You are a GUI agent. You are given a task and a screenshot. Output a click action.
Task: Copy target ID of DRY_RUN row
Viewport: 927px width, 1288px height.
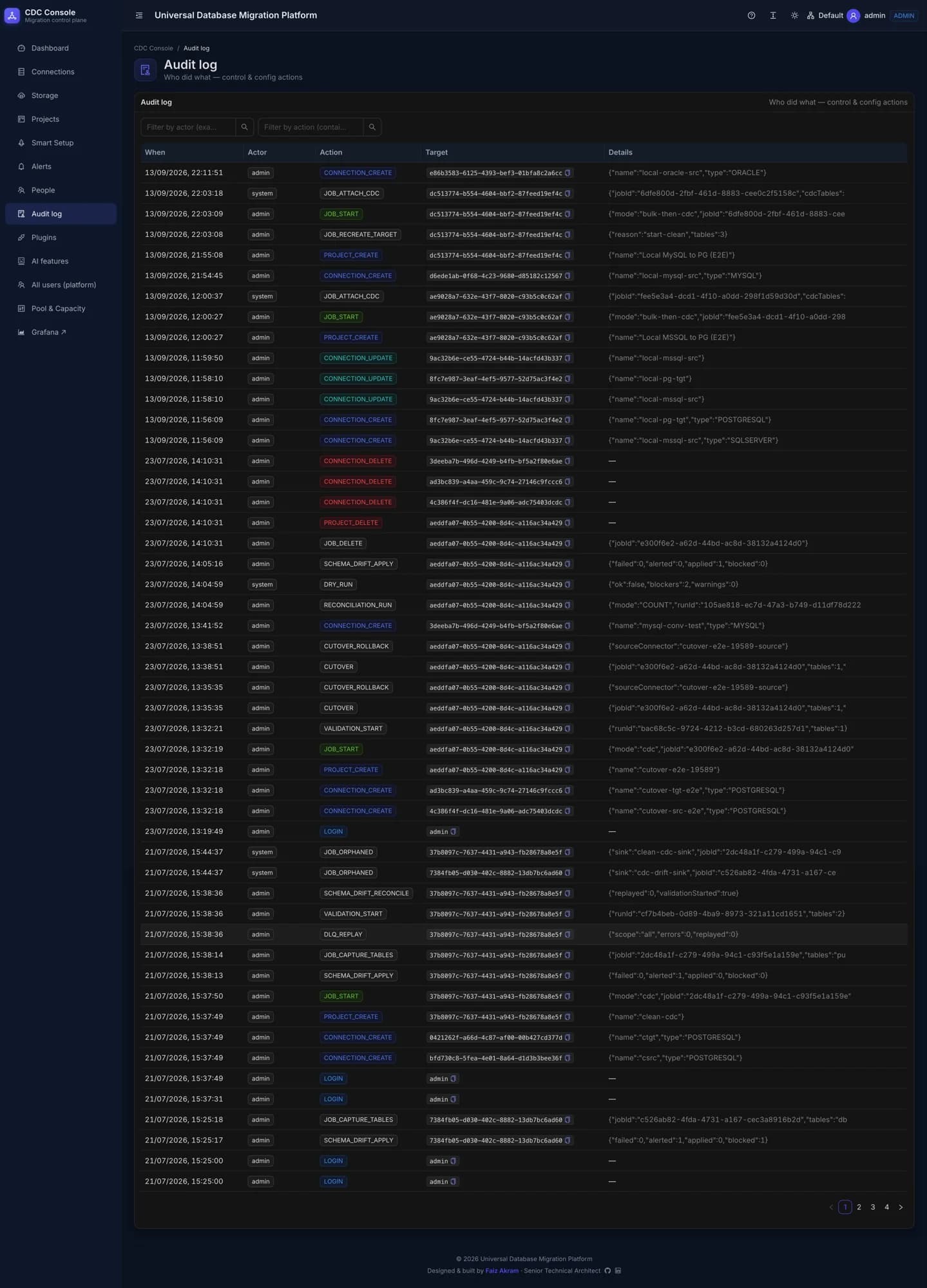point(568,585)
